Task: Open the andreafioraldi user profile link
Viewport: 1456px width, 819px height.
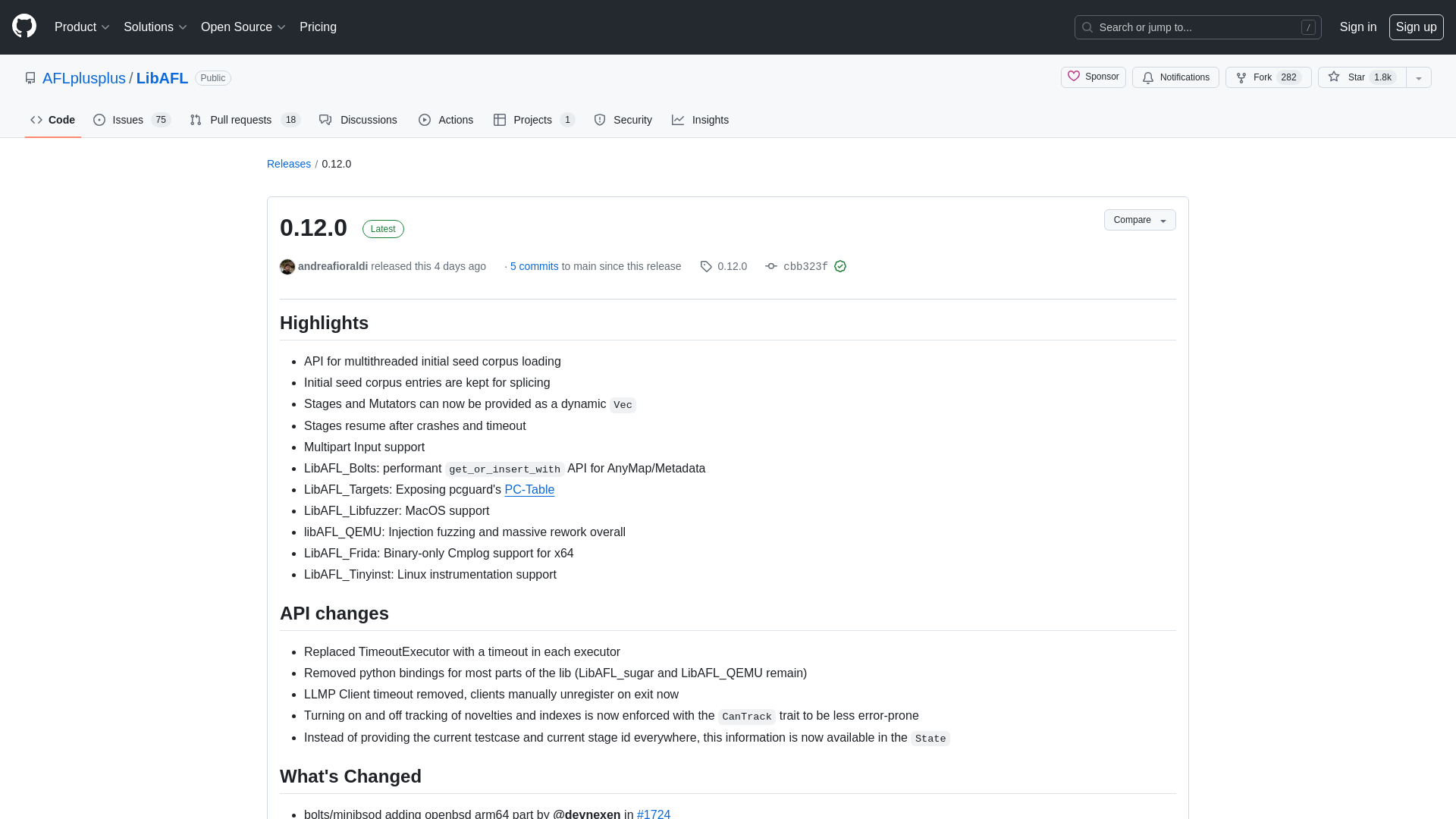Action: tap(333, 266)
